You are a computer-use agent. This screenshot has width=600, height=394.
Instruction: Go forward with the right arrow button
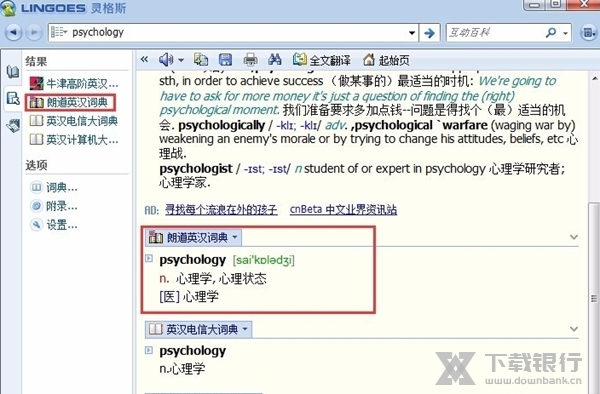[34, 33]
